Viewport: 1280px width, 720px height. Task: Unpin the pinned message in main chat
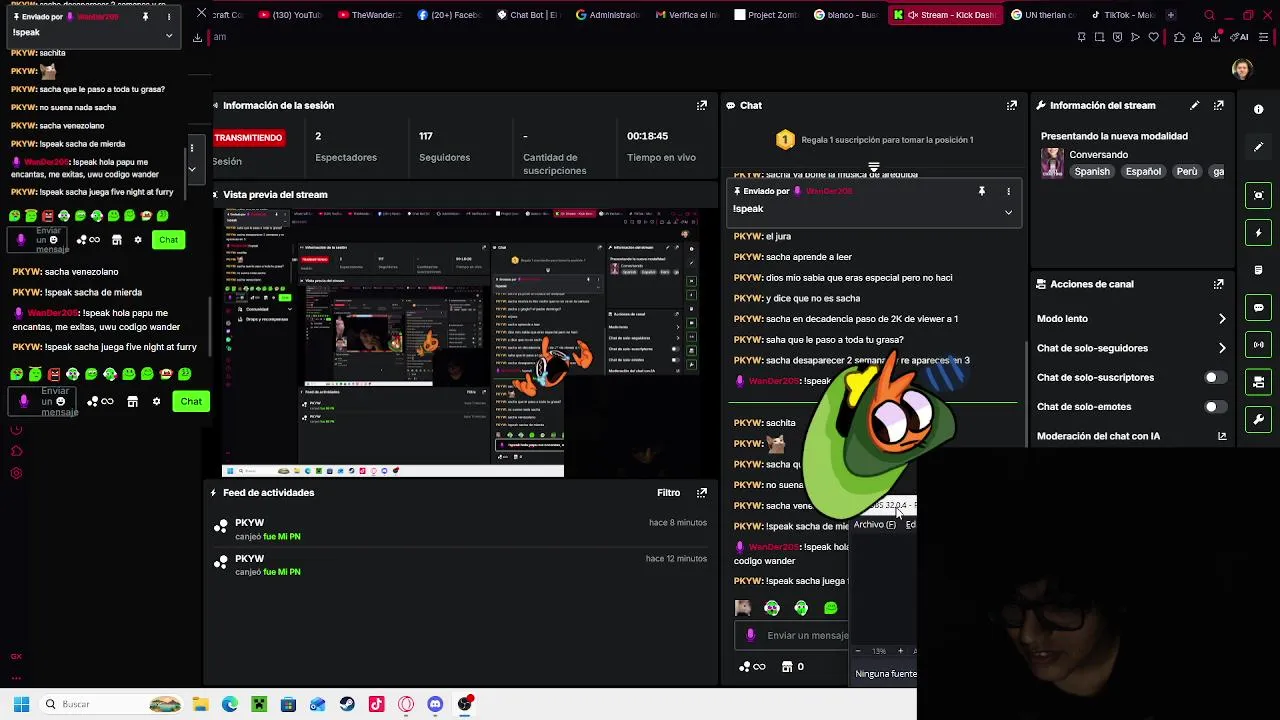coord(981,190)
